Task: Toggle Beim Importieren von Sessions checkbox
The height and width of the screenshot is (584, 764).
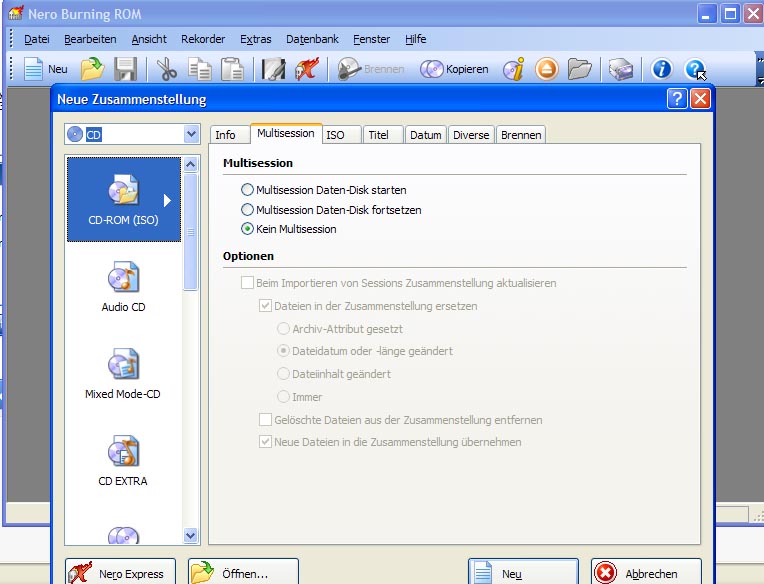Action: 248,283
